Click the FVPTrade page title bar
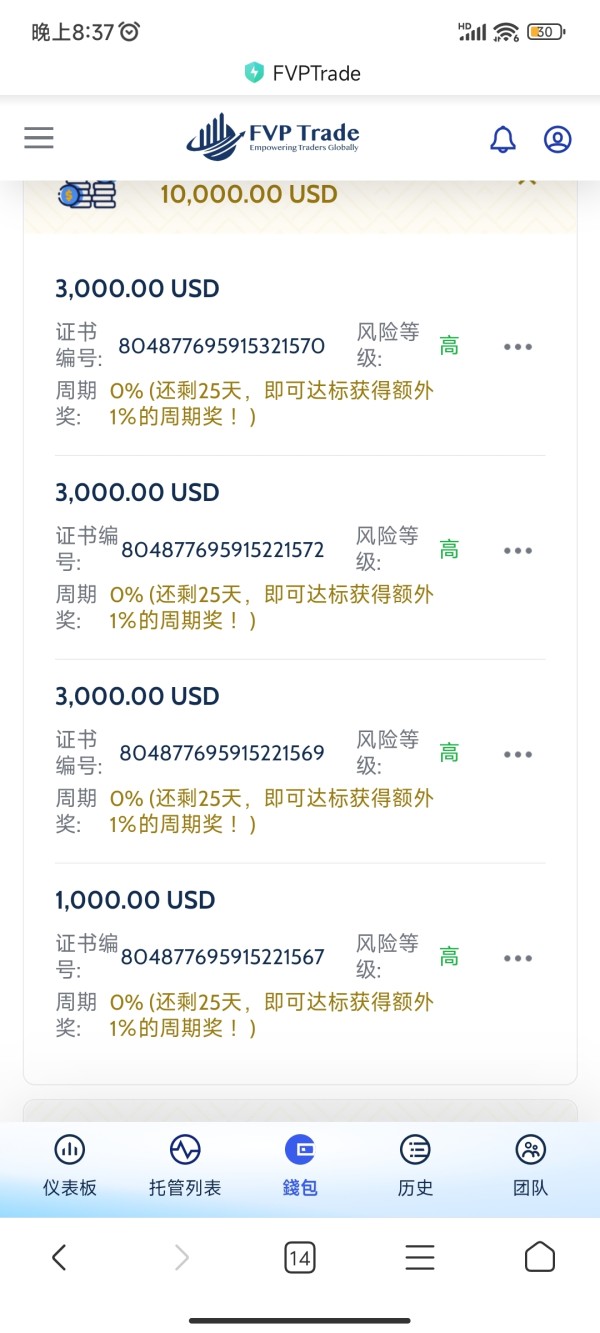This screenshot has width=600, height=1333. (302, 73)
